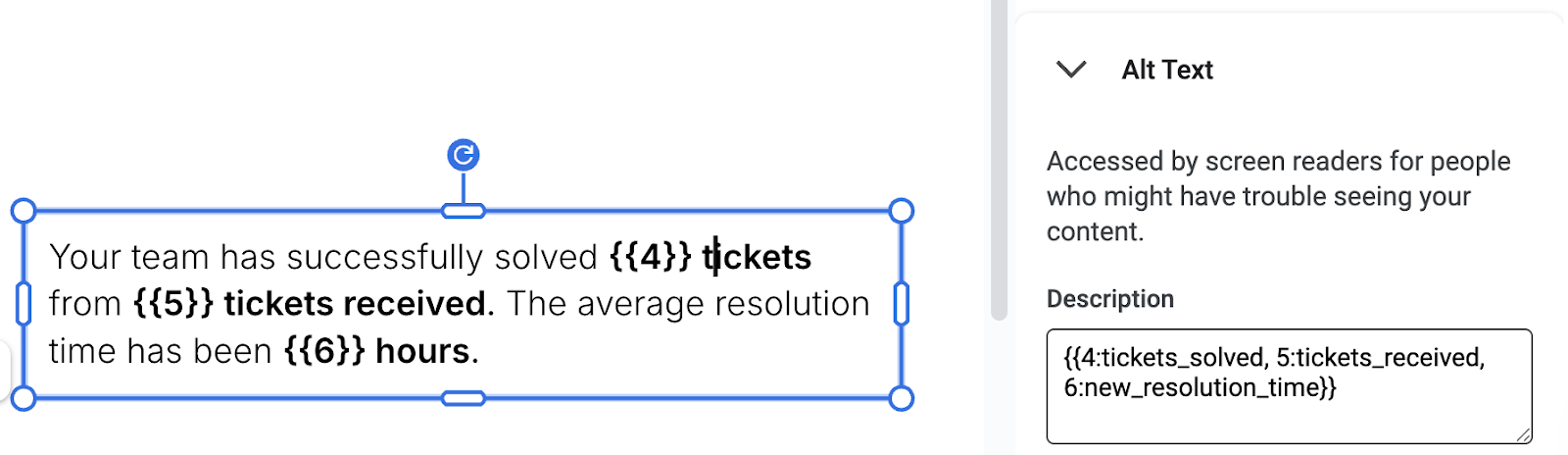Screen dimensions: 1568x455
Task: Click the left-middle resize handle of the text box
Action: (x=24, y=304)
